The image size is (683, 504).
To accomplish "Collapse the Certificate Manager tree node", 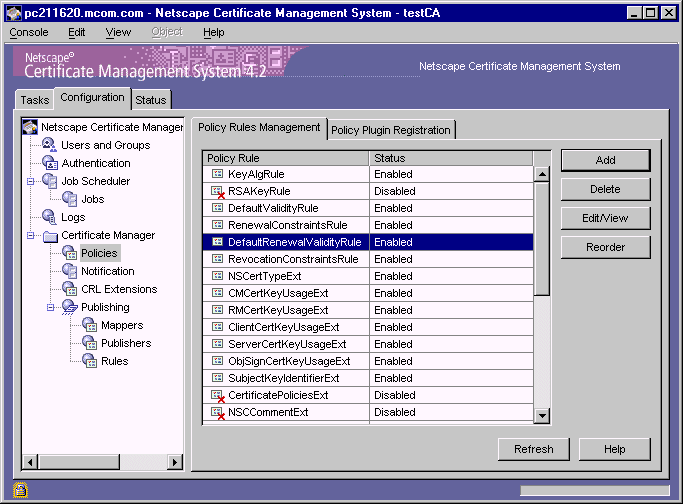I will (x=30, y=236).
